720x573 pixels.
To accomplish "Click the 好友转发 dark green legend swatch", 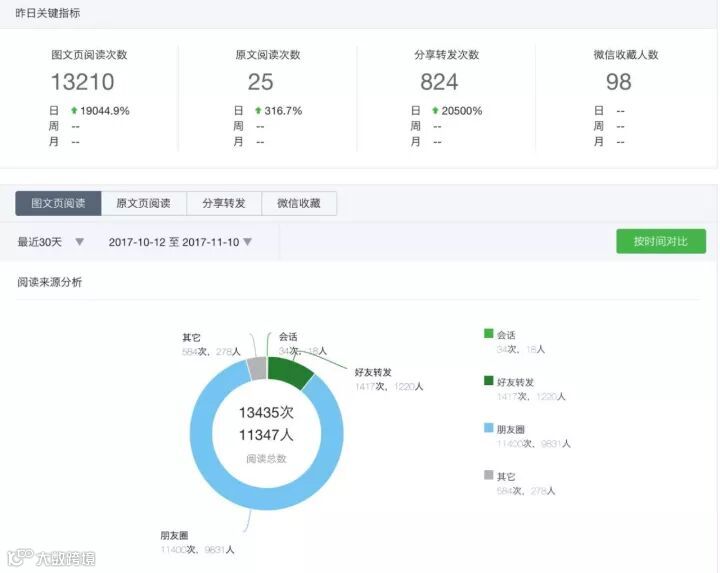I will pyautogui.click(x=489, y=381).
